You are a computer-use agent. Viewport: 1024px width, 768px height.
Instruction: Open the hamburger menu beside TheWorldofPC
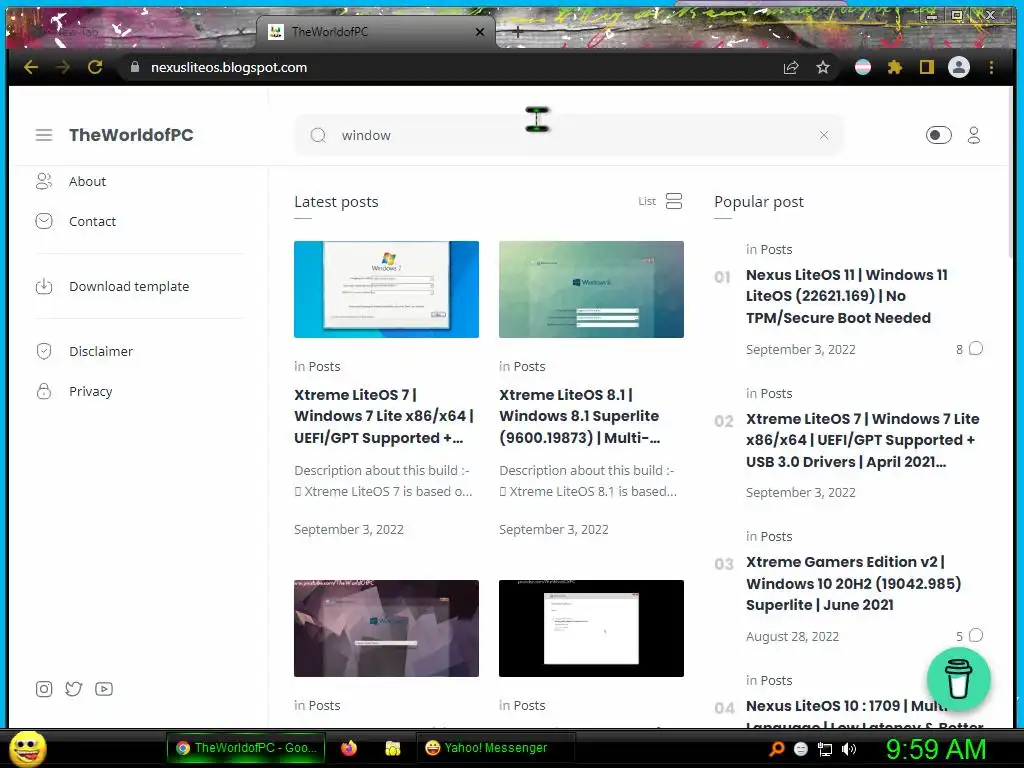pos(44,135)
